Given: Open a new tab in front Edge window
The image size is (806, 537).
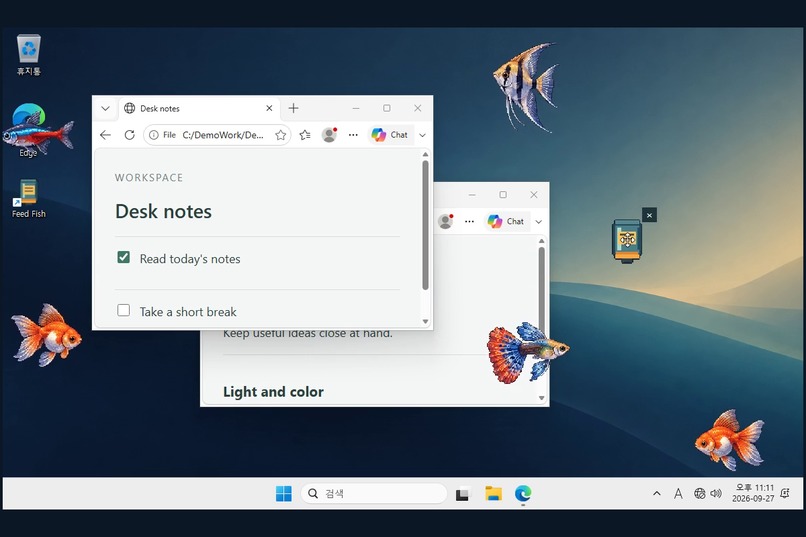Looking at the screenshot, I should 293,108.
